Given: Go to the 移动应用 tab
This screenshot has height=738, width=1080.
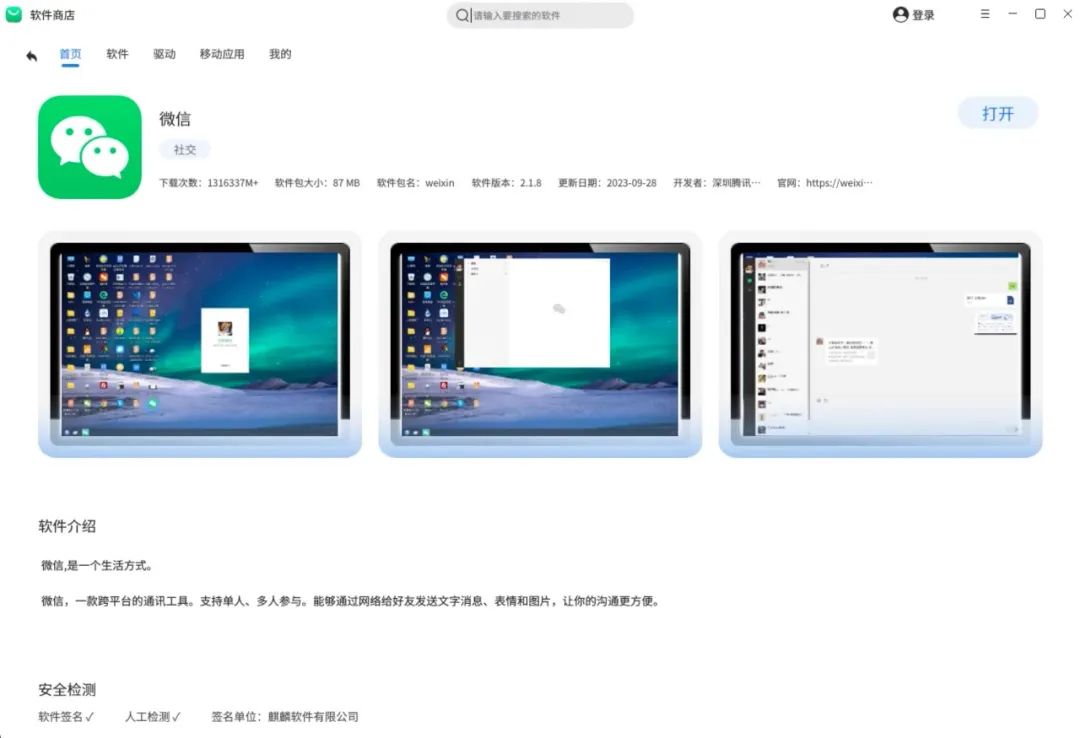Looking at the screenshot, I should (x=222, y=54).
